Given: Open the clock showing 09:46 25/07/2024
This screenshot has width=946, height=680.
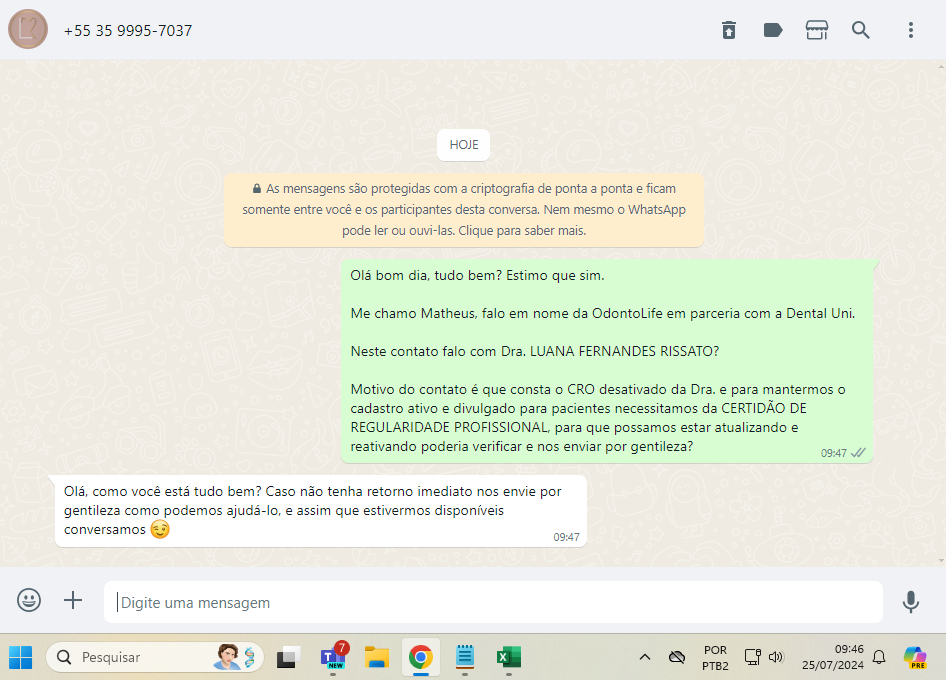Looking at the screenshot, I should (833, 657).
